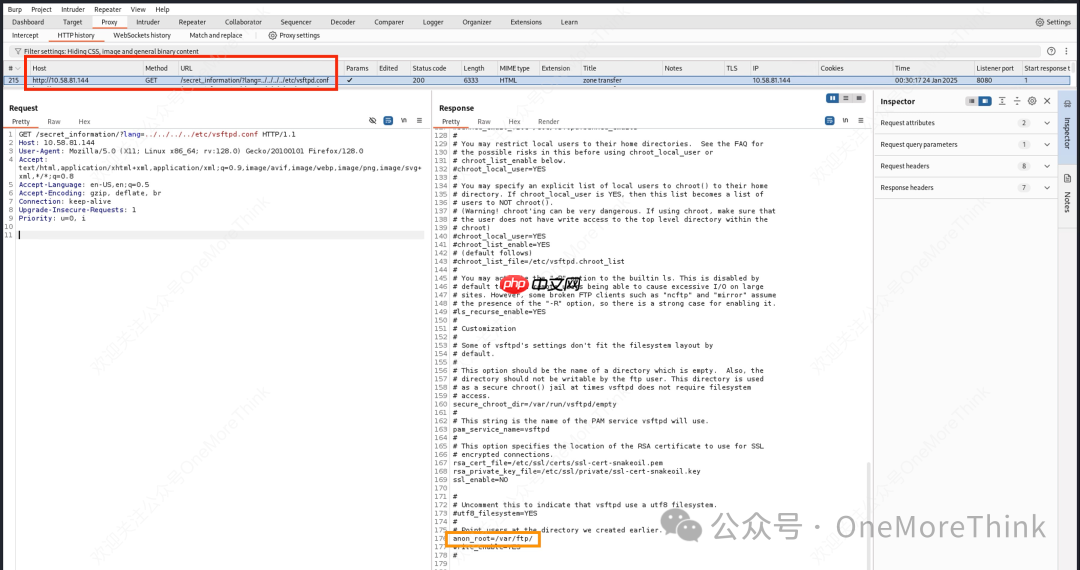Open the Project menu

pos(41,10)
